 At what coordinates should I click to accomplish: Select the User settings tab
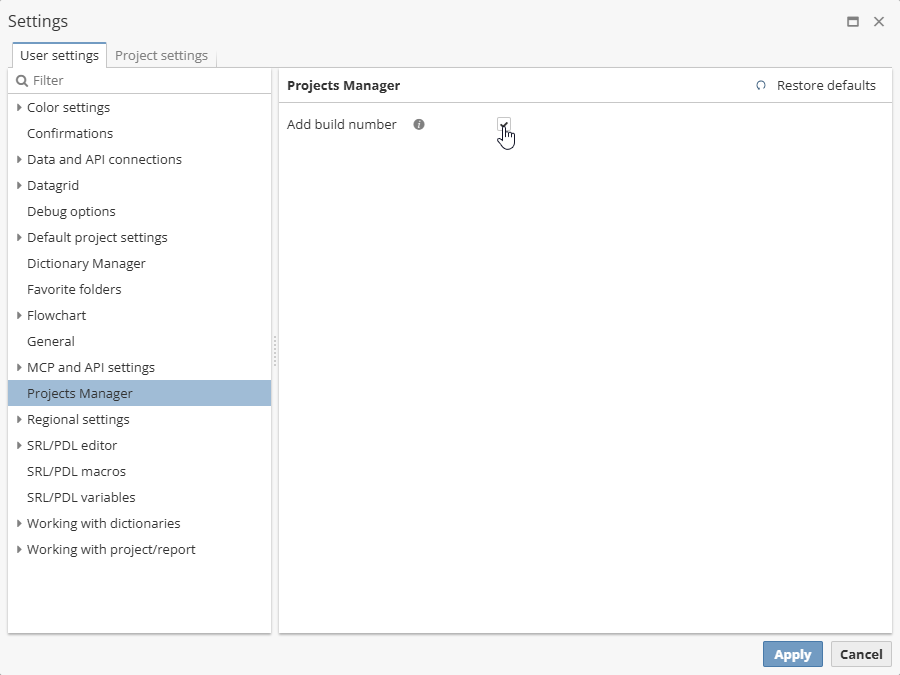[59, 56]
